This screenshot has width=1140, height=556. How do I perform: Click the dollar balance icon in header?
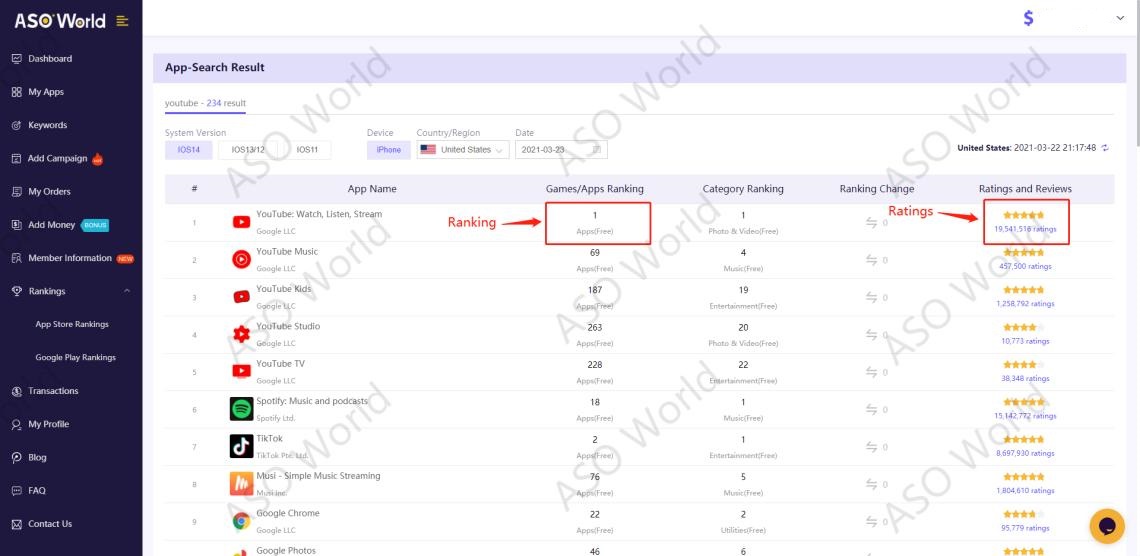pyautogui.click(x=1028, y=18)
